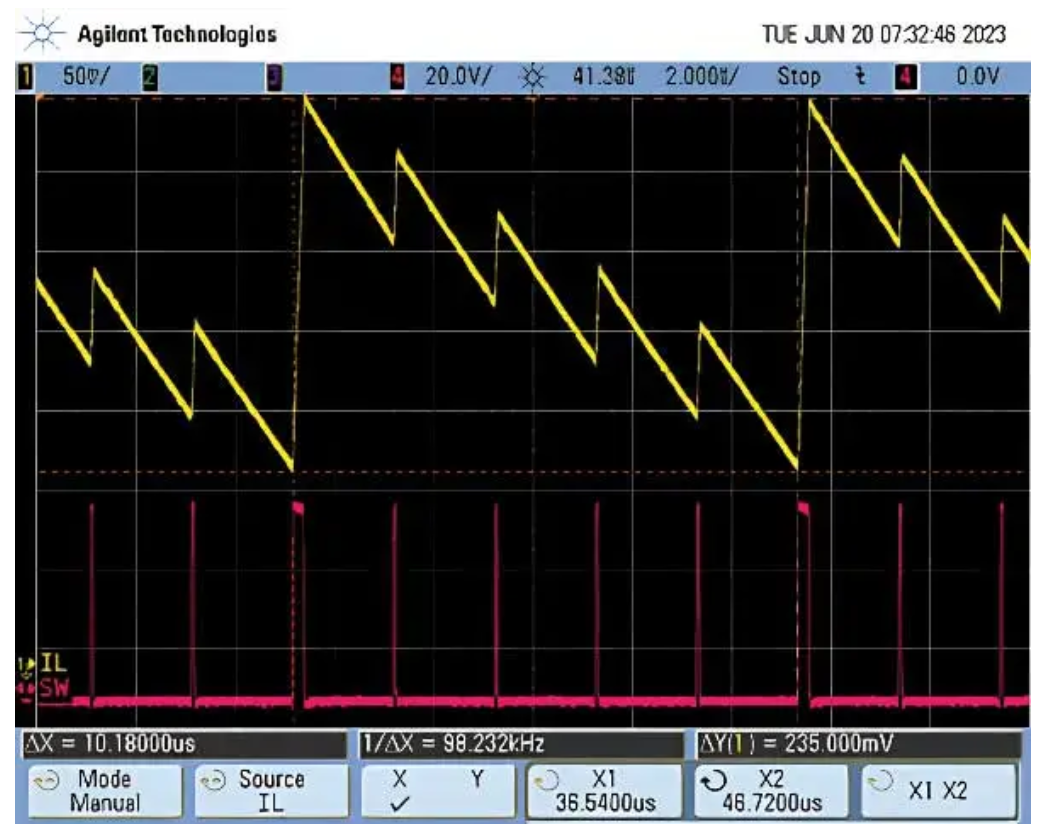Click the Source softkey rotary icon

[213, 782]
